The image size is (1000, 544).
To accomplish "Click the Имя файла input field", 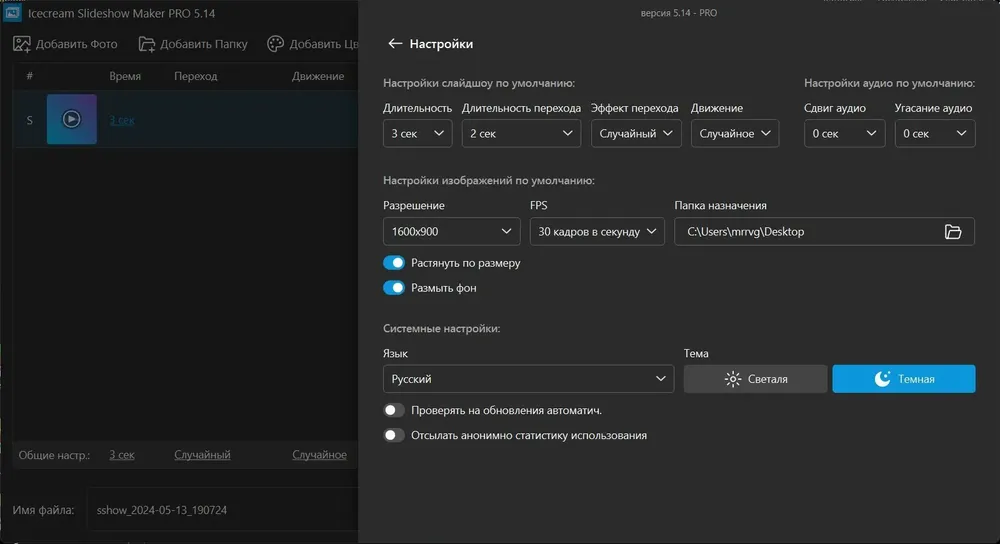I will (x=223, y=510).
